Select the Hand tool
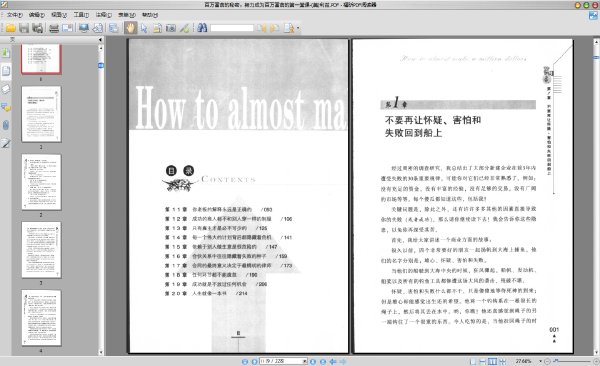This screenshot has width=600, height=366. coord(130,28)
